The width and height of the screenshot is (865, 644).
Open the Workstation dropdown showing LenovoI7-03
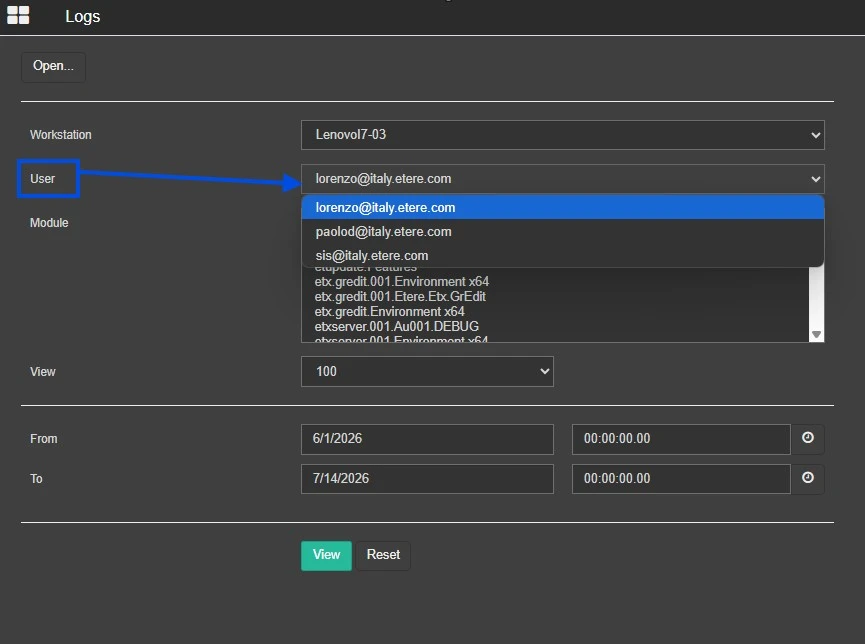pyautogui.click(x=563, y=135)
